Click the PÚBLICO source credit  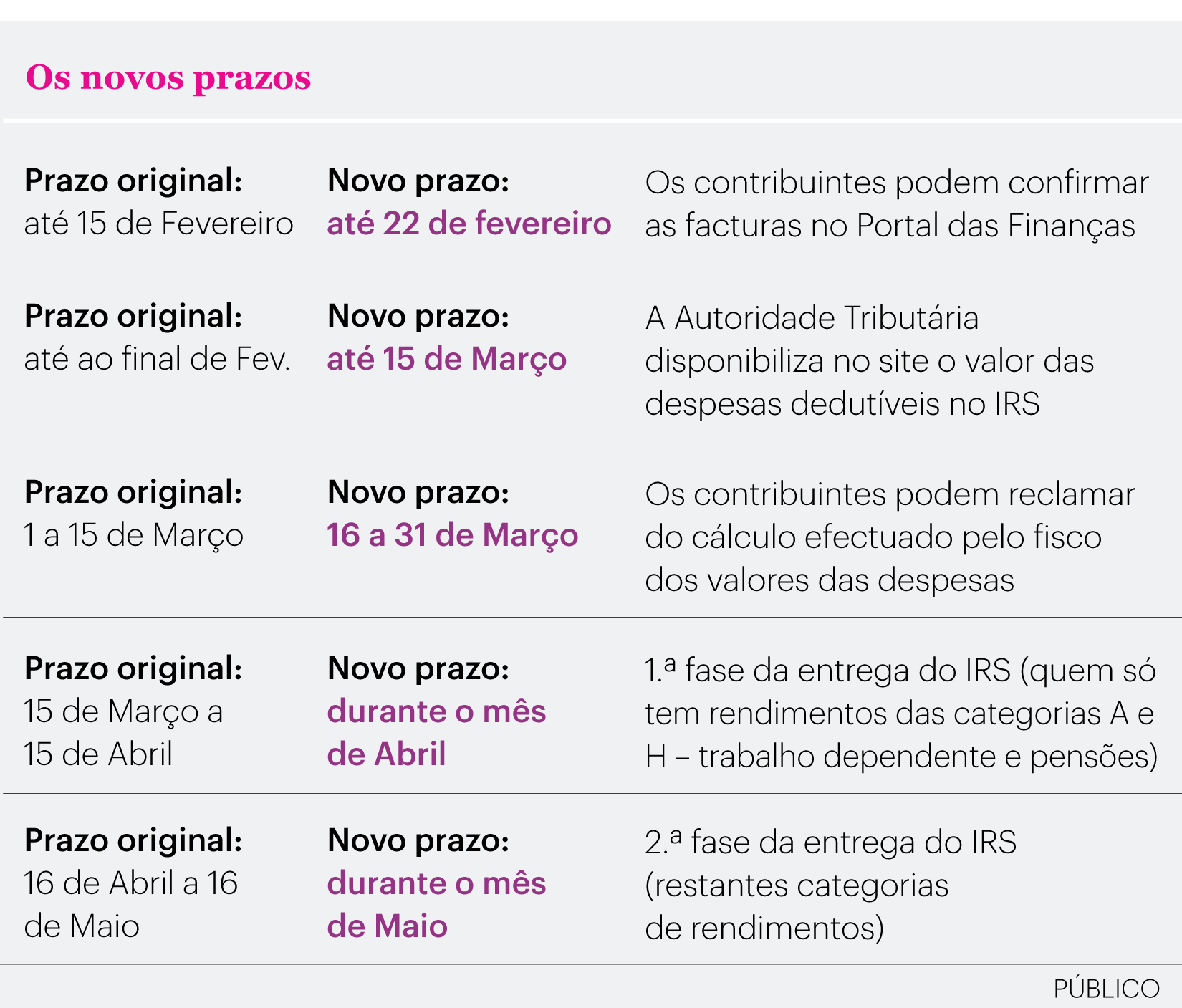[x=1105, y=989]
